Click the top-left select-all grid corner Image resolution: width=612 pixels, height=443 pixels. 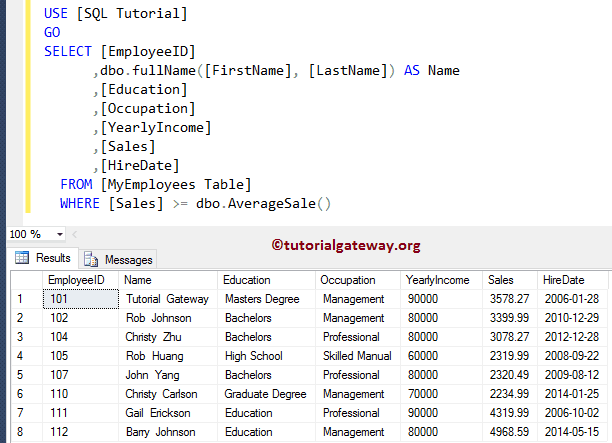click(x=20, y=280)
